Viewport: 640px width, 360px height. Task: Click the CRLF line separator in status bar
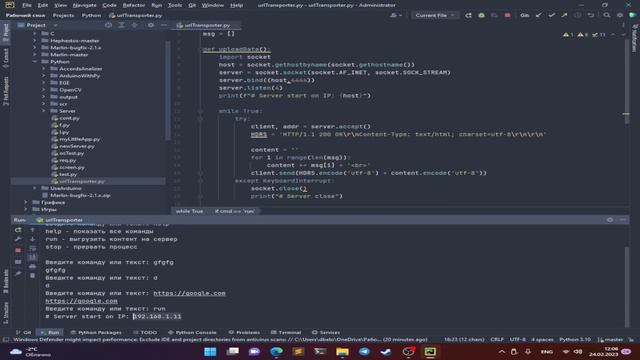tap(497, 339)
